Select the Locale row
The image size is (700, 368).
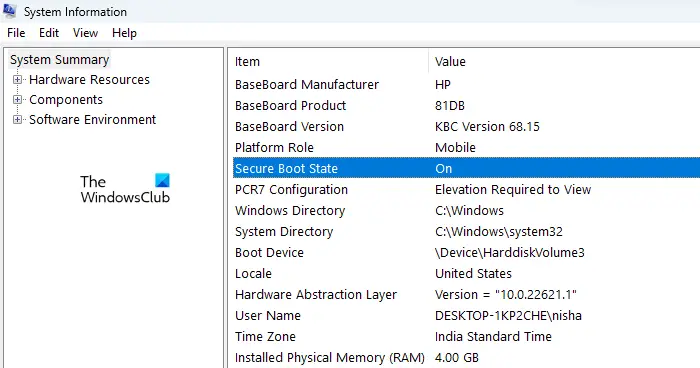467,274
